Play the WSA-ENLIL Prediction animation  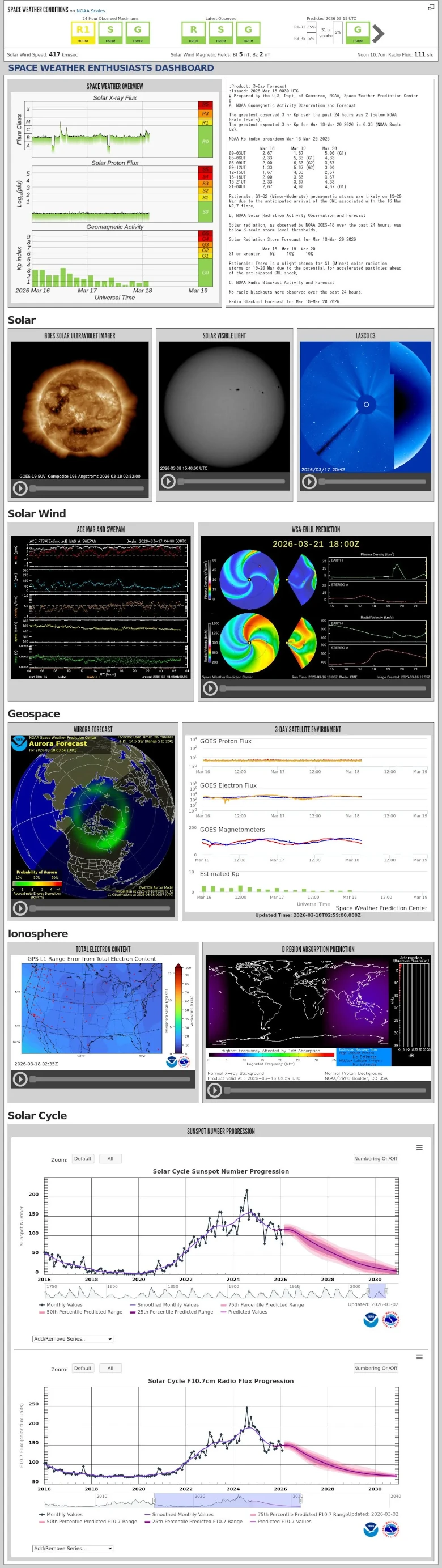tap(210, 688)
